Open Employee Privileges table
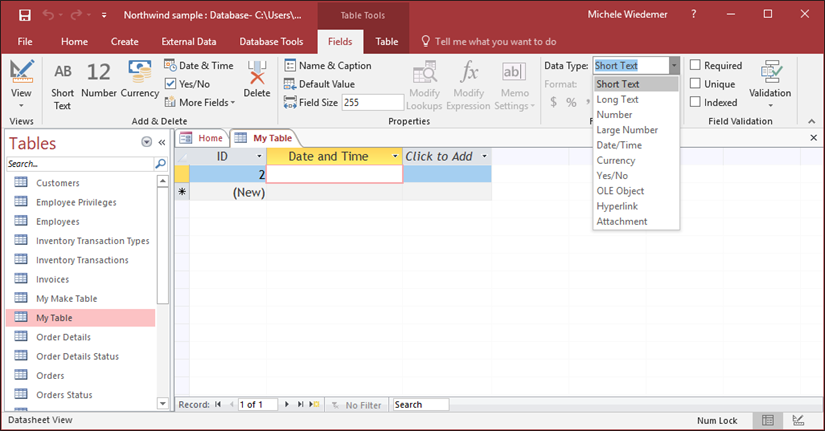 point(76,202)
